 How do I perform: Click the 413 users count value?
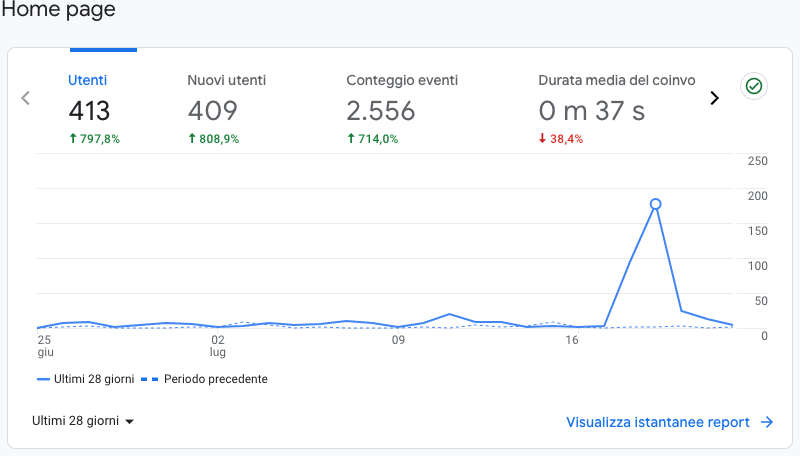89,111
